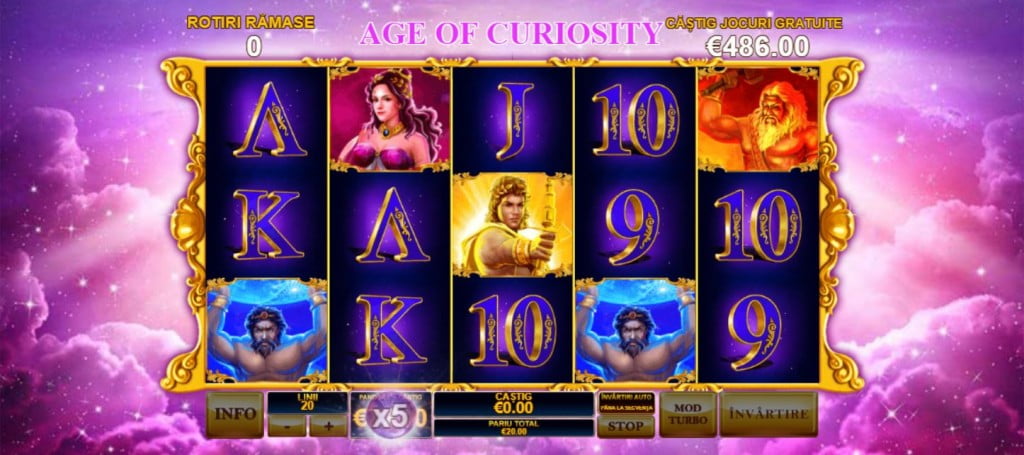
Task: Click the €486.00 free games win amount
Action: coord(758,46)
